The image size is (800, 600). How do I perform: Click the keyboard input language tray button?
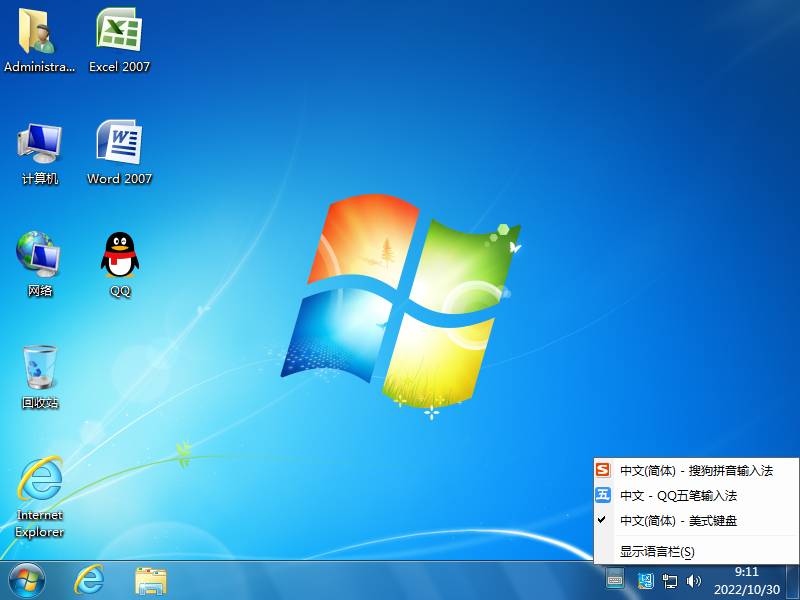tap(615, 580)
